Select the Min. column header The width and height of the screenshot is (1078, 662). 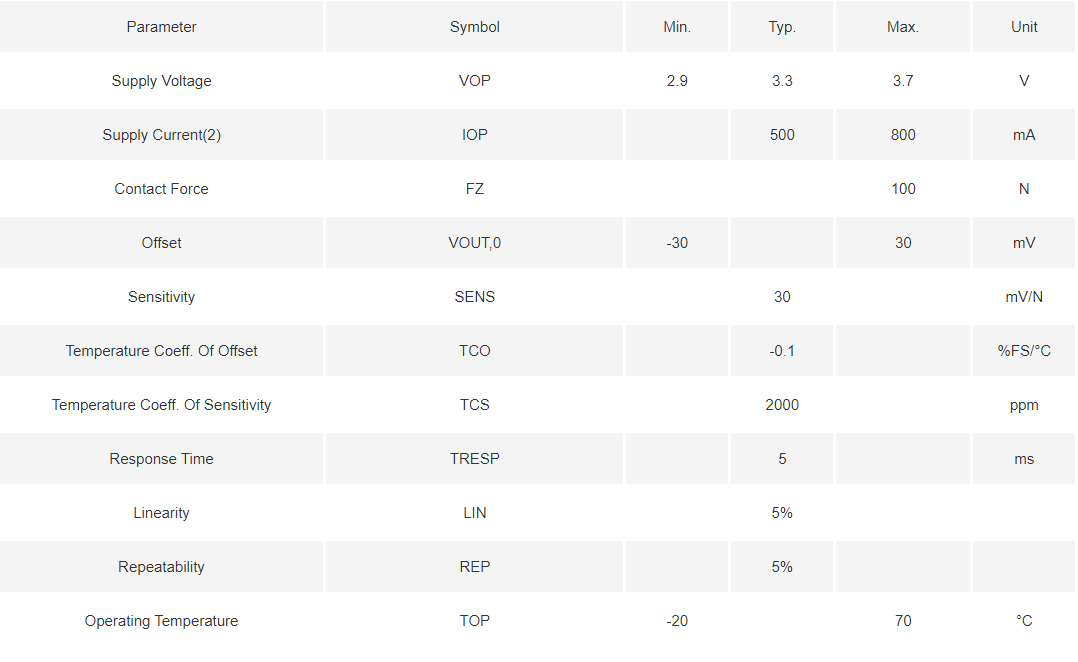pyautogui.click(x=676, y=27)
